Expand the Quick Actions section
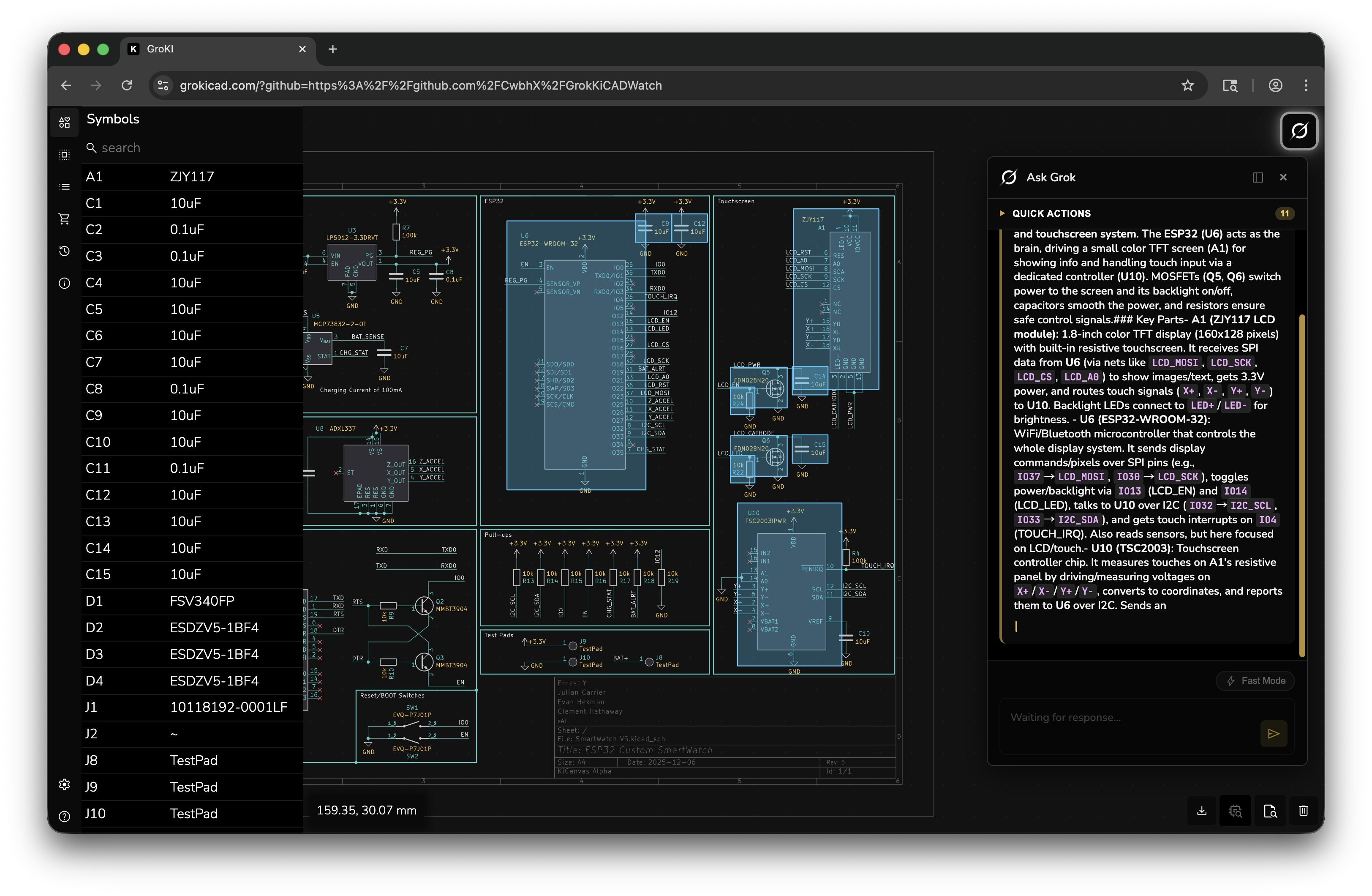The height and width of the screenshot is (896, 1372). (x=1051, y=213)
